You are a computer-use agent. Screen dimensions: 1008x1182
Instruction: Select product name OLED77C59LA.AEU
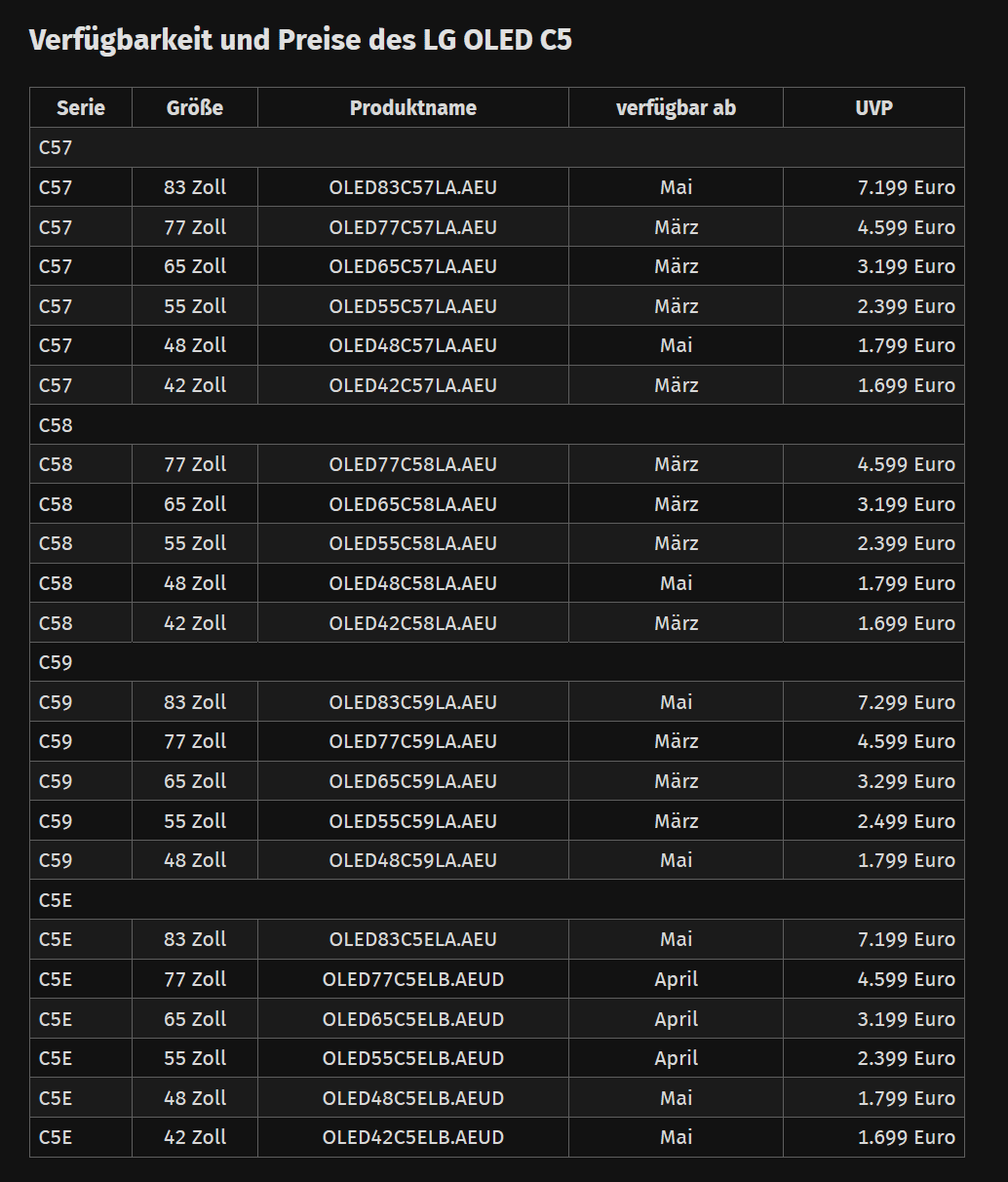click(x=413, y=741)
